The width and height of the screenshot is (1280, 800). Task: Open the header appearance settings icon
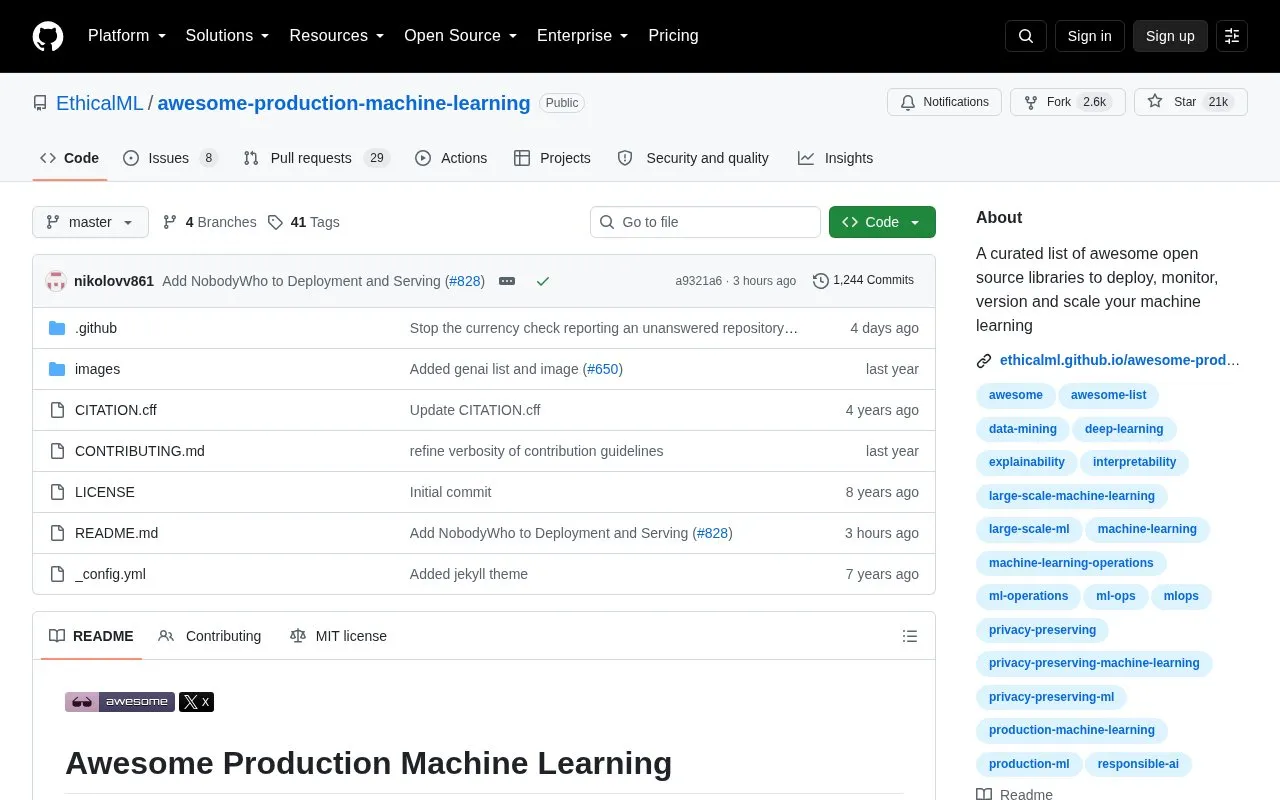tap(1232, 36)
